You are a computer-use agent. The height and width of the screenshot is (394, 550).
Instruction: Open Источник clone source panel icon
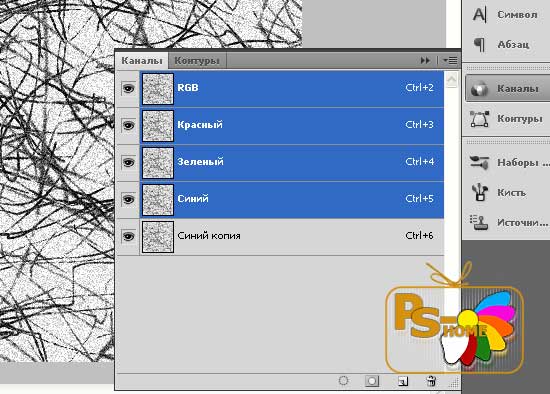(479, 222)
